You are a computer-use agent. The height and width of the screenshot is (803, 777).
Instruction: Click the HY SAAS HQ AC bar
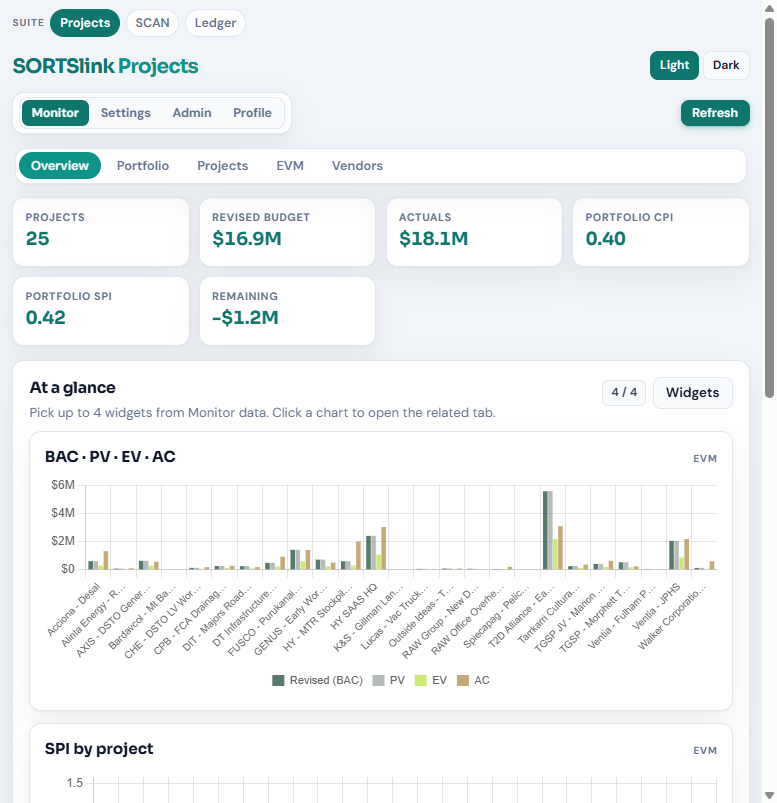[384, 548]
